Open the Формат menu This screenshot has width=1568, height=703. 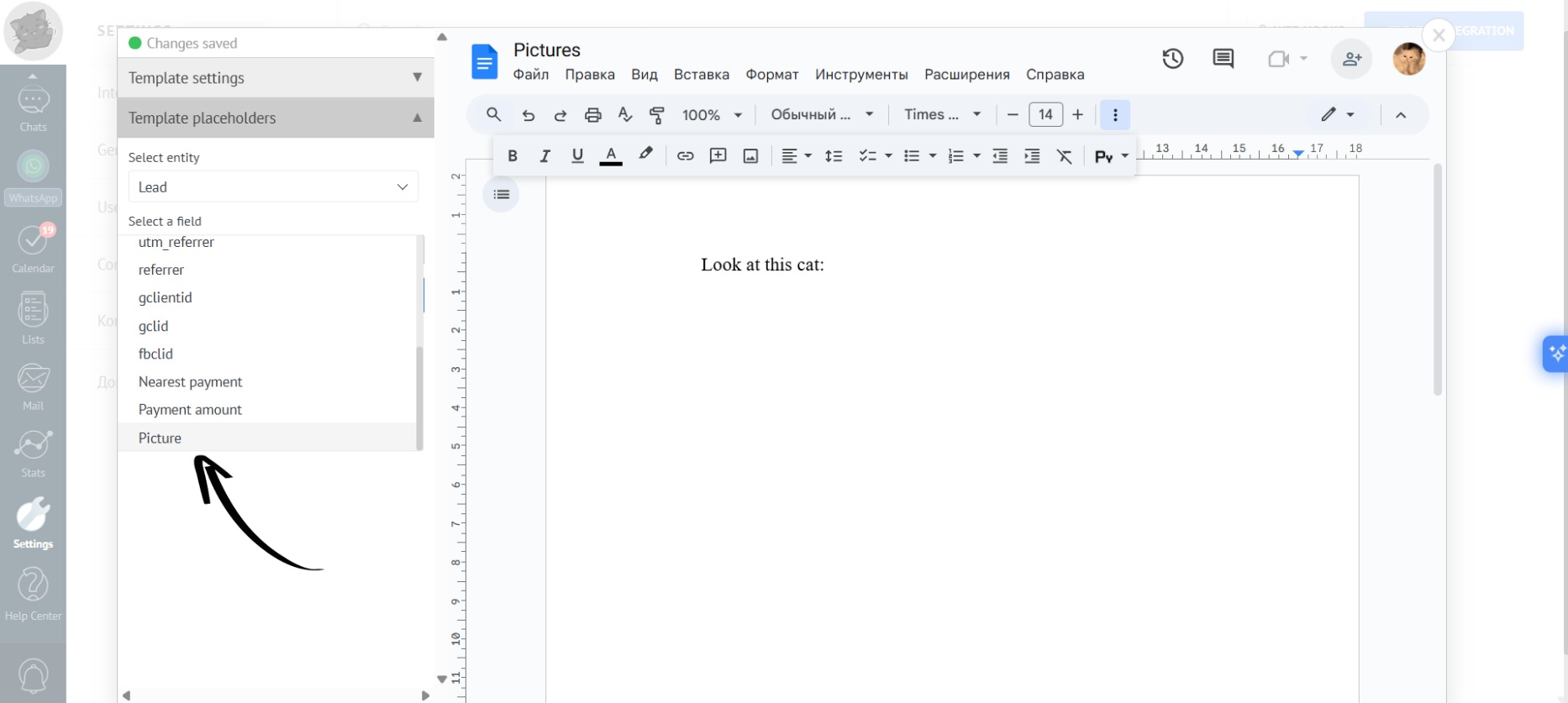click(x=771, y=75)
